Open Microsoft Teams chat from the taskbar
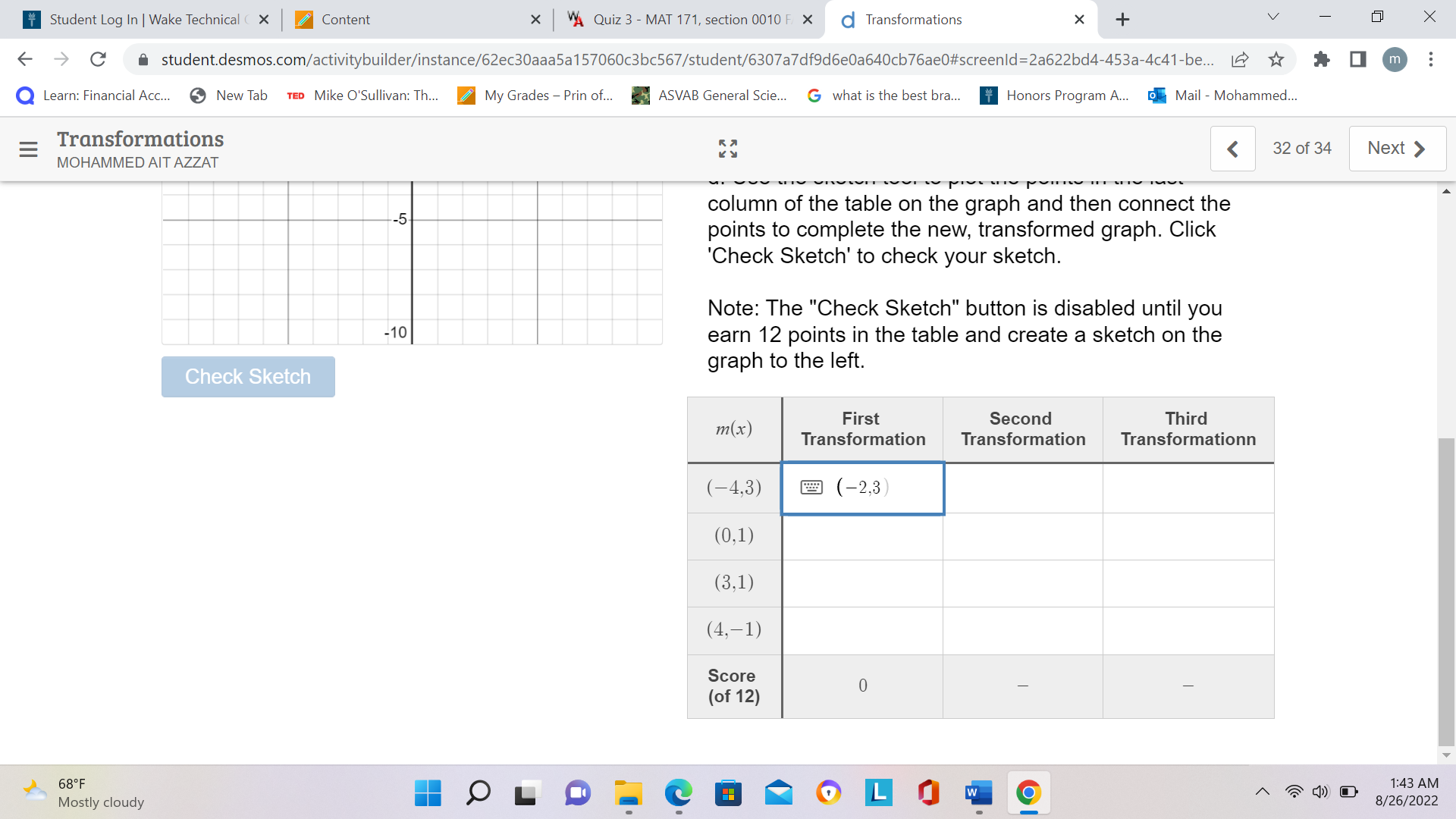 [577, 794]
